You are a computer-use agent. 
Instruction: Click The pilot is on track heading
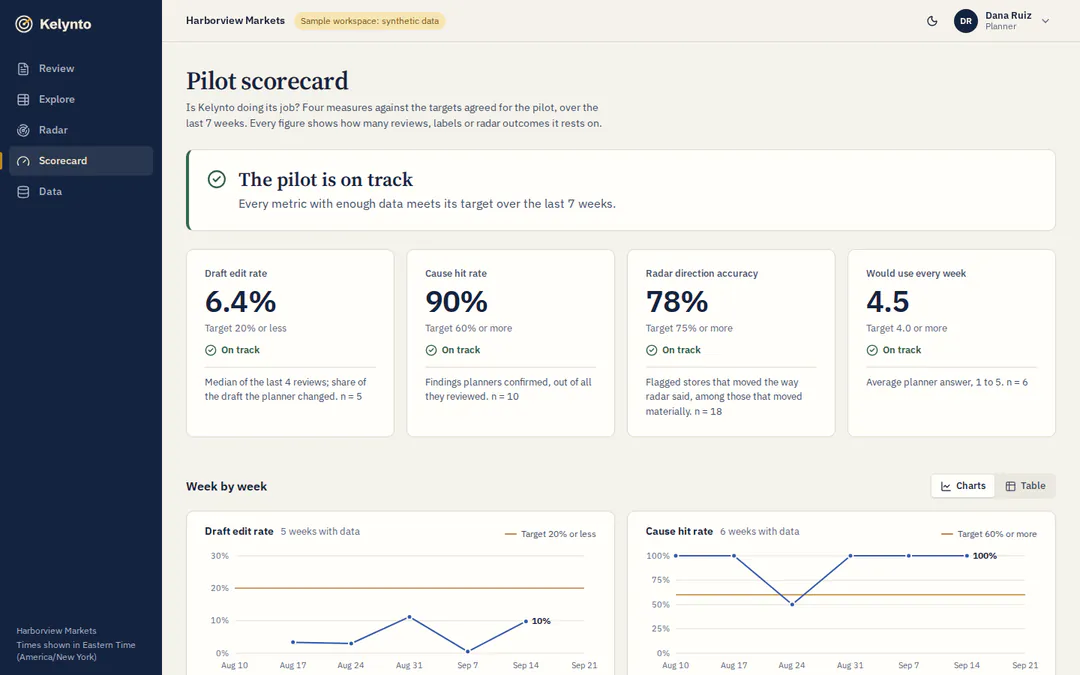point(325,180)
